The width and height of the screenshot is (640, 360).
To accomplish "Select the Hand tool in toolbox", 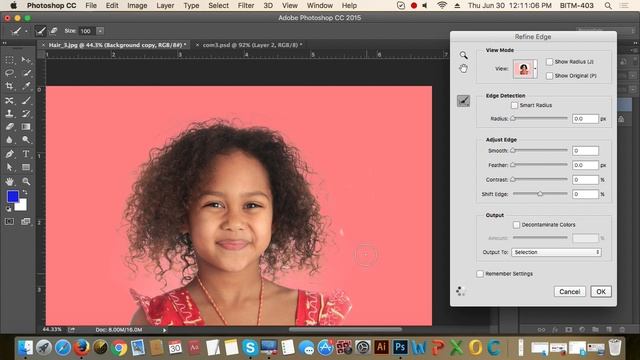I will [9, 181].
